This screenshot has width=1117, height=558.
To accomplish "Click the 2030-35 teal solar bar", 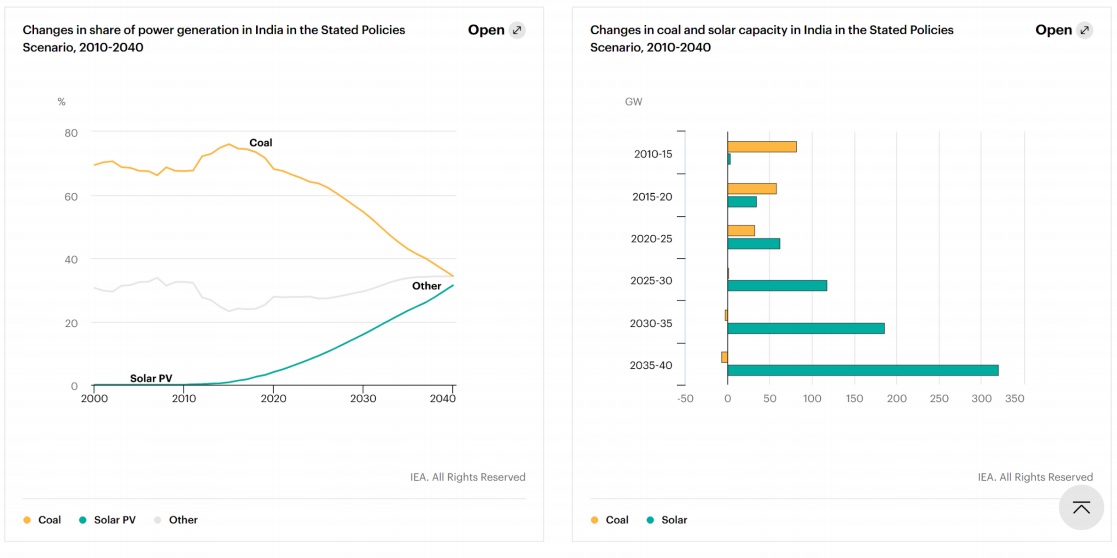I will tap(805, 328).
